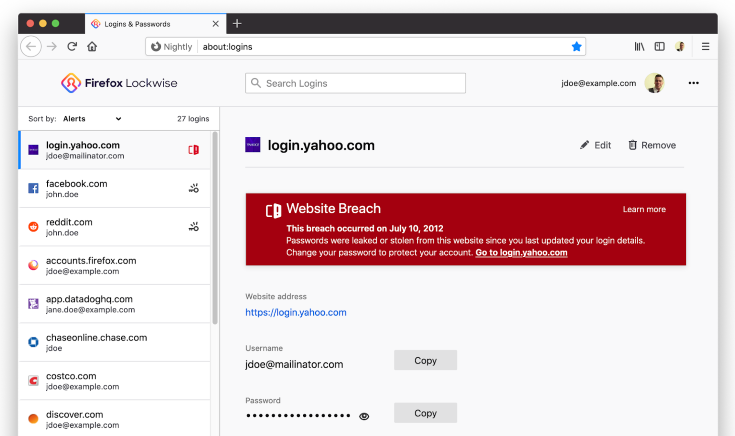
Task: Click the Discover favicon in list
Action: tap(33, 419)
